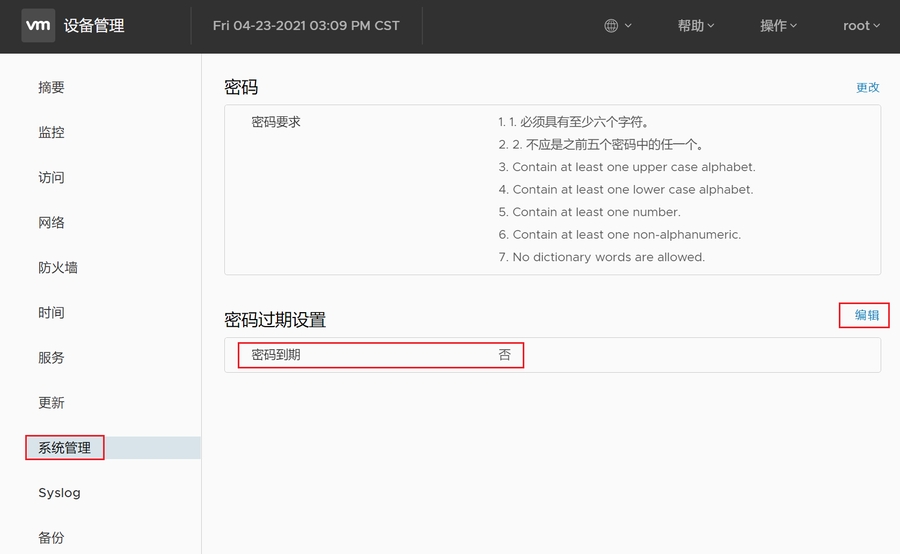
Task: Open Syslog configuration page
Action: 59,493
